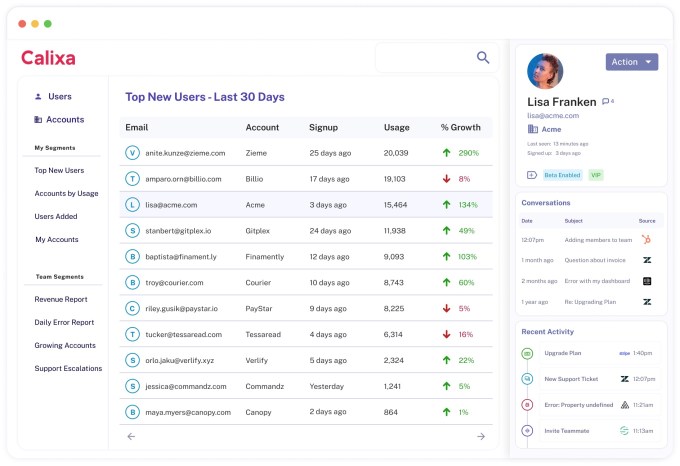Sort by Signup column header
Image resolution: width=680 pixels, height=466 pixels.
324,127
